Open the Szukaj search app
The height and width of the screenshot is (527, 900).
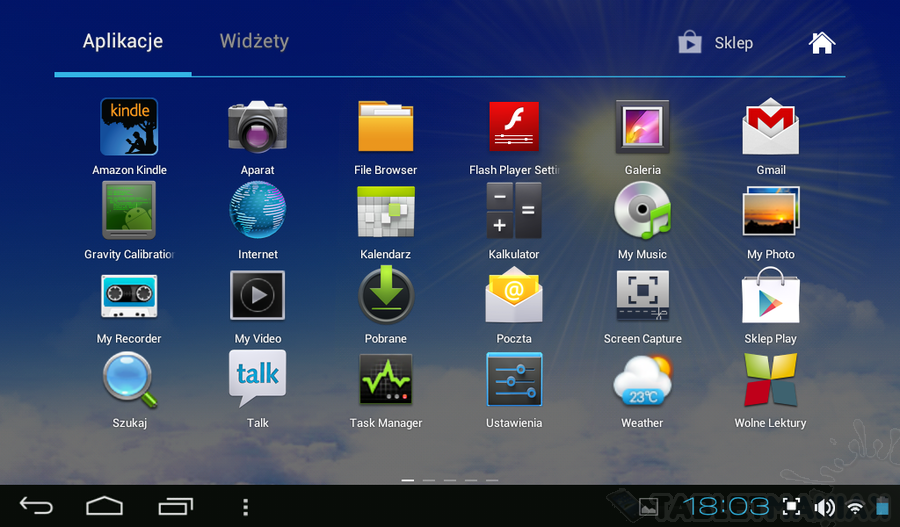click(129, 380)
